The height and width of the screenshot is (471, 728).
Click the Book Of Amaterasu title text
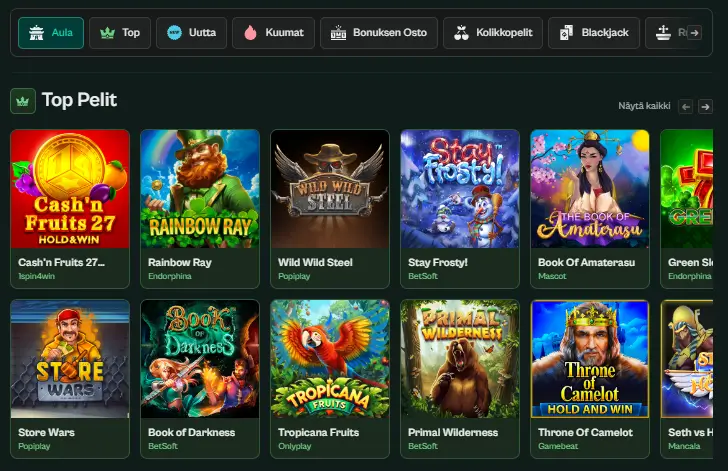[586, 262]
